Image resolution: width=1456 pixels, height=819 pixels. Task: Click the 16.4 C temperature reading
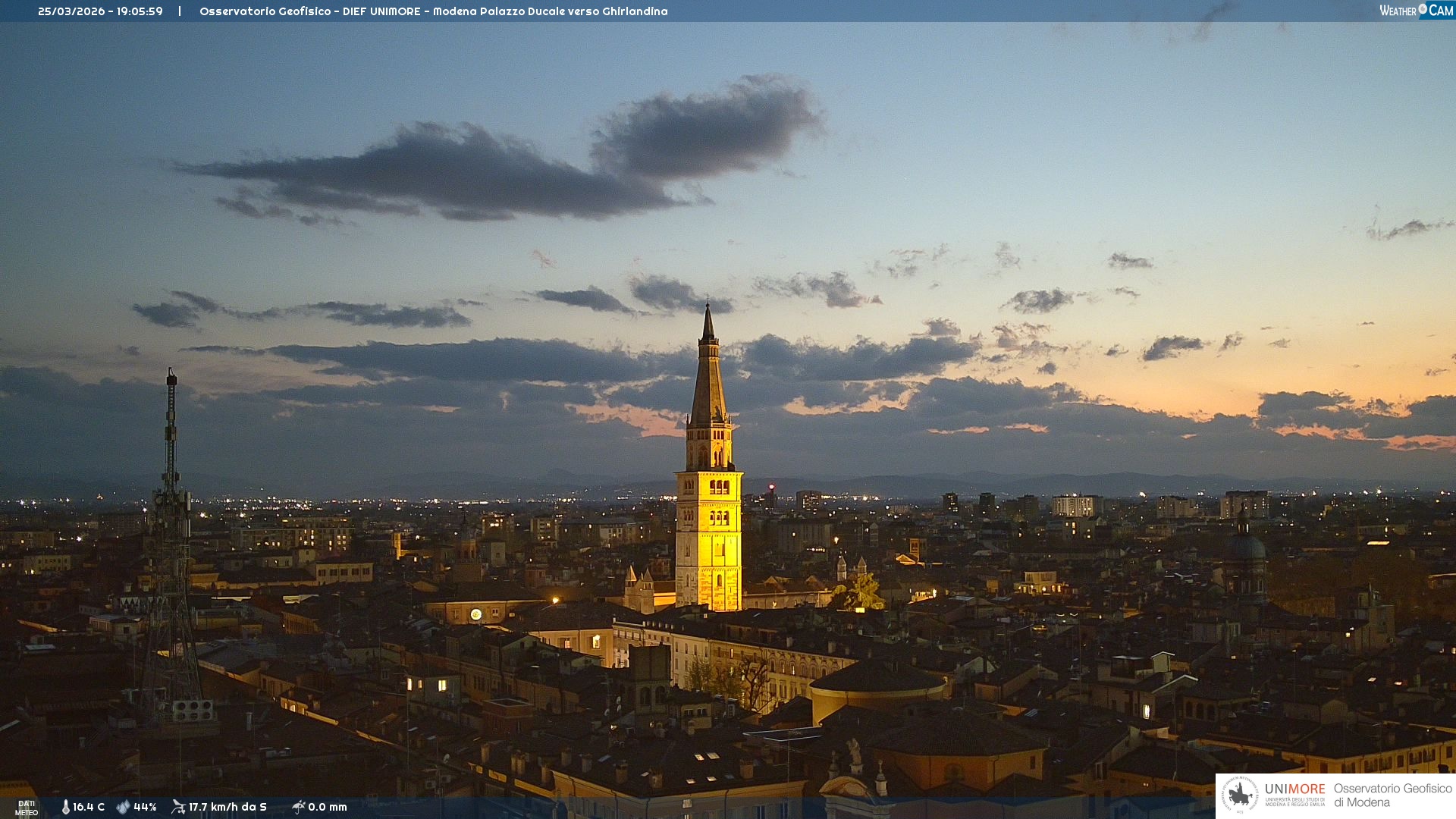click(x=89, y=807)
